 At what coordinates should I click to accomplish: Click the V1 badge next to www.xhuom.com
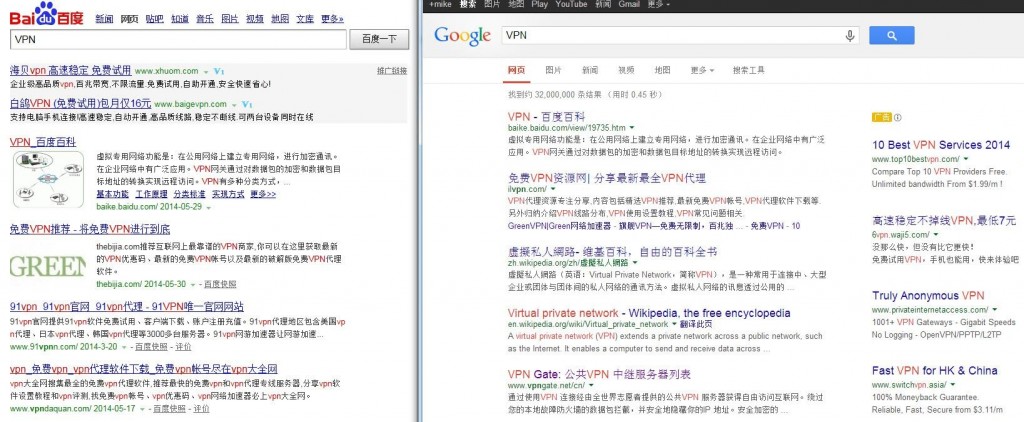pos(219,71)
